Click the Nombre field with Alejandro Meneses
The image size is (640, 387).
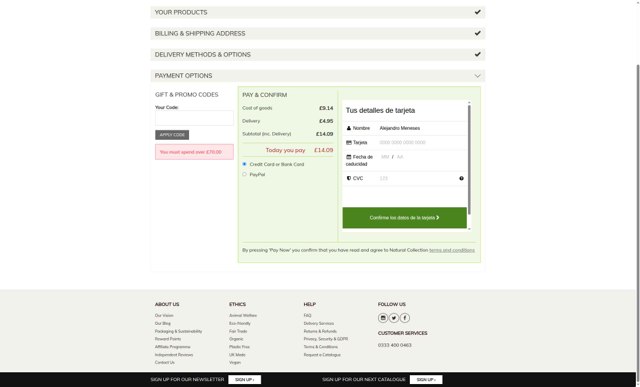click(422, 128)
